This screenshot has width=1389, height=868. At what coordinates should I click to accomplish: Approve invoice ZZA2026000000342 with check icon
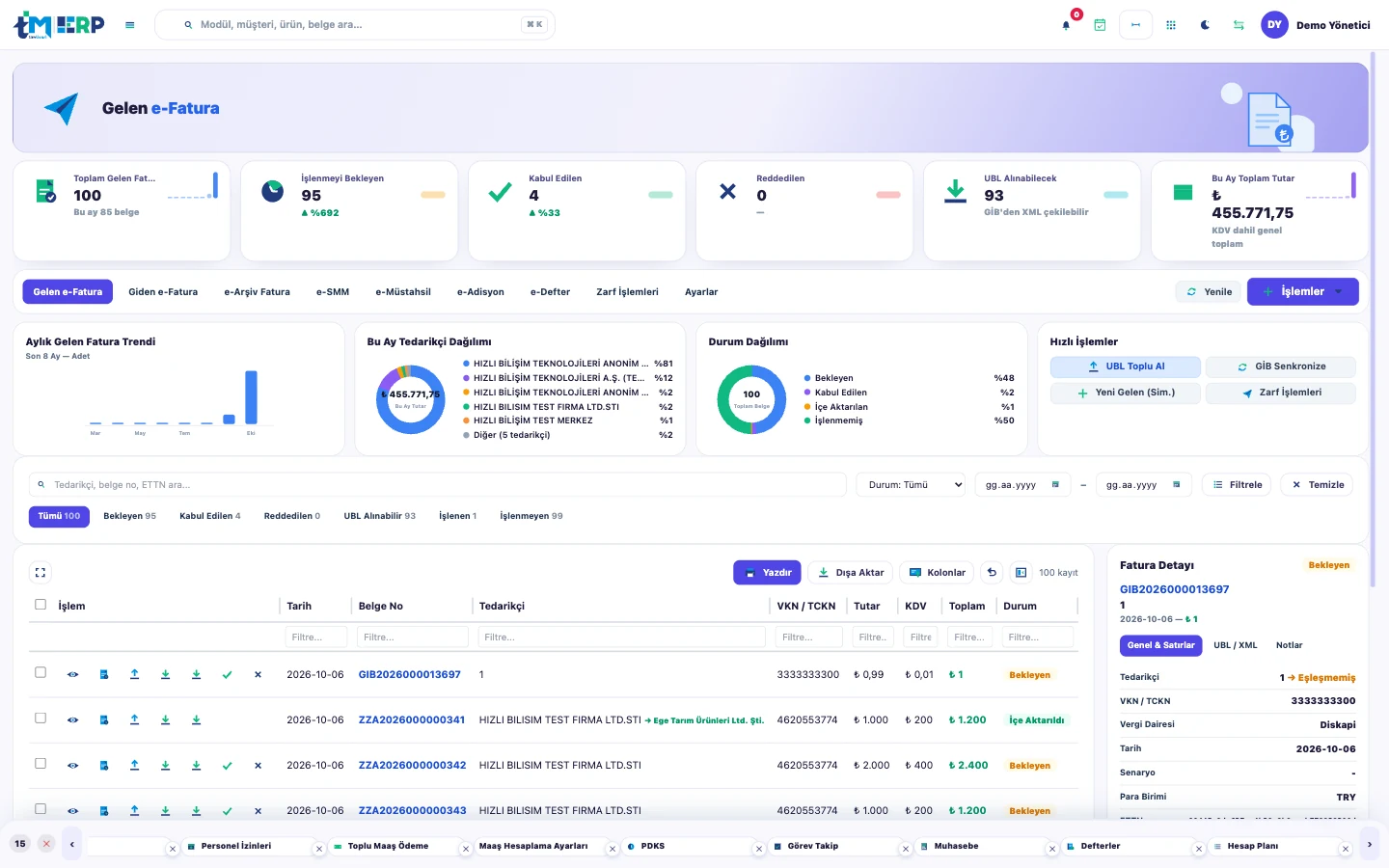point(227,765)
